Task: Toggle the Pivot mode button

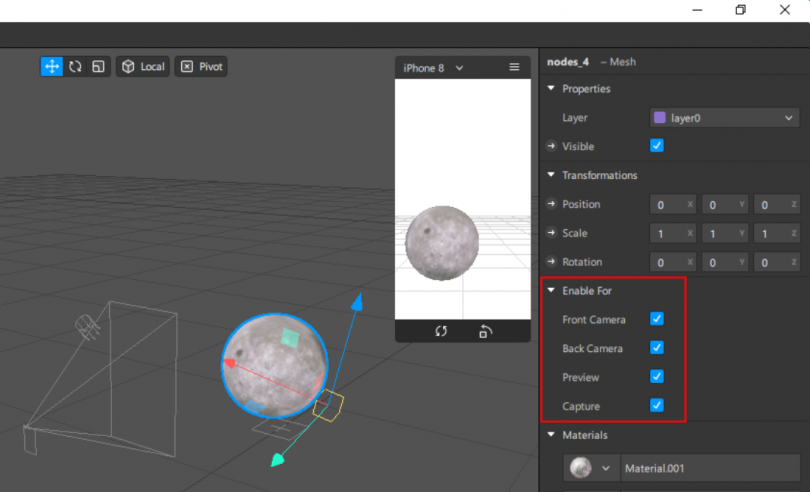Action: (201, 67)
